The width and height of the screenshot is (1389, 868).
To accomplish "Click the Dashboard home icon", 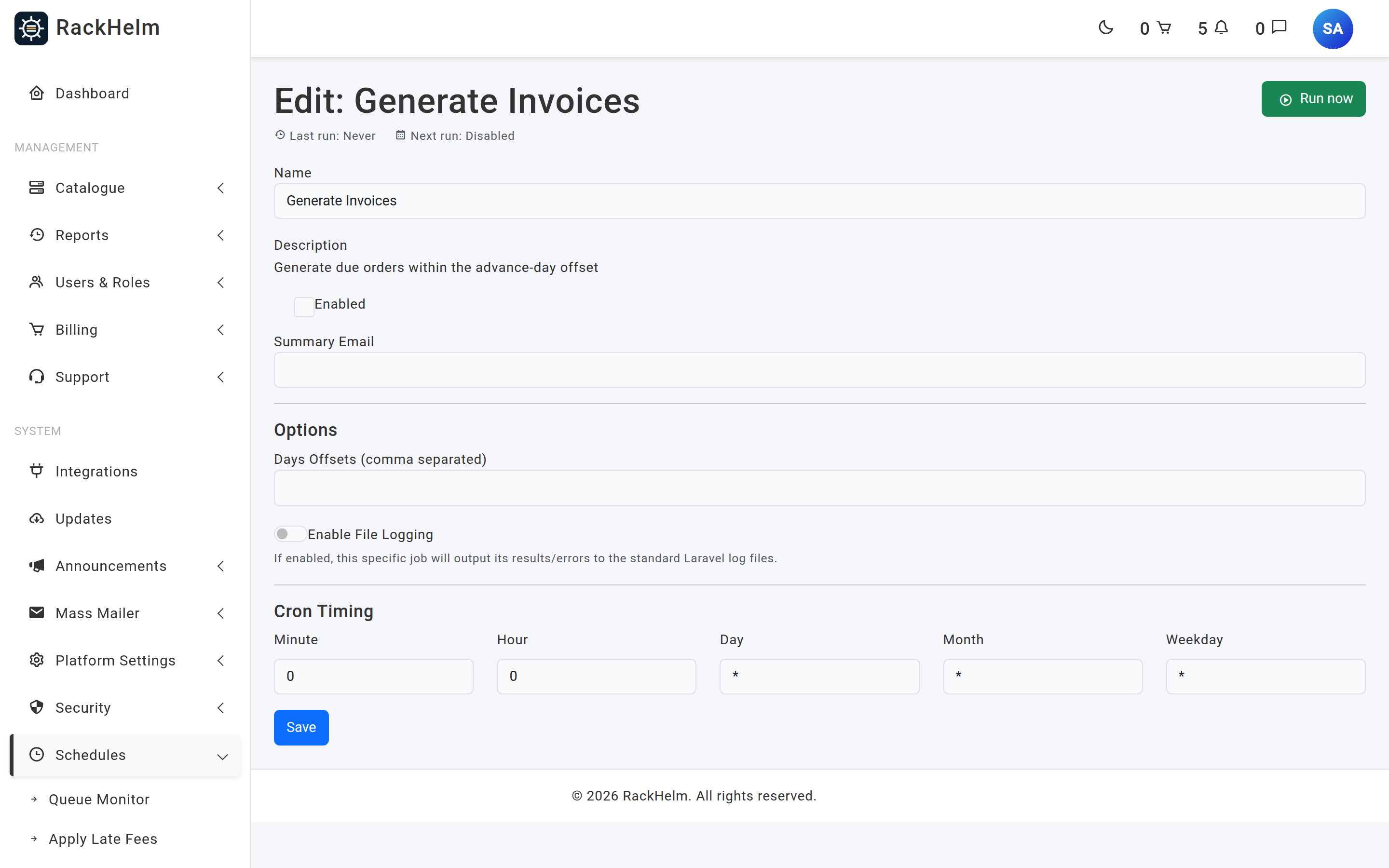I will pos(37,93).
